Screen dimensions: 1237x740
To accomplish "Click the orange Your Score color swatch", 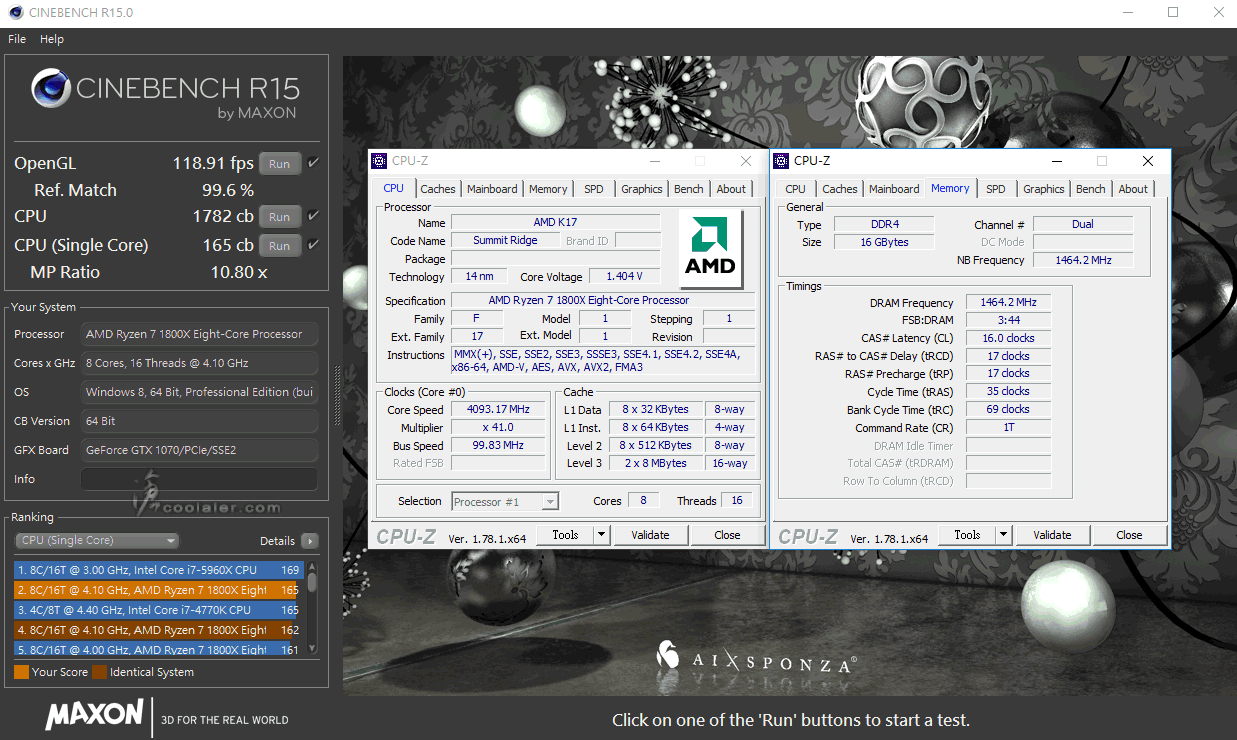I will (x=21, y=672).
